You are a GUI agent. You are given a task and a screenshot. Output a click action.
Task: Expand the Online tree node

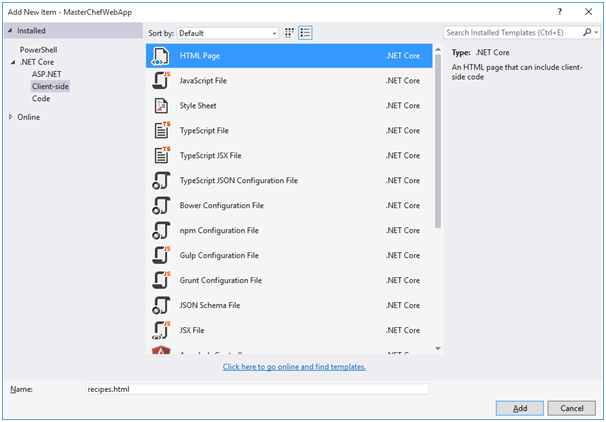[x=10, y=117]
